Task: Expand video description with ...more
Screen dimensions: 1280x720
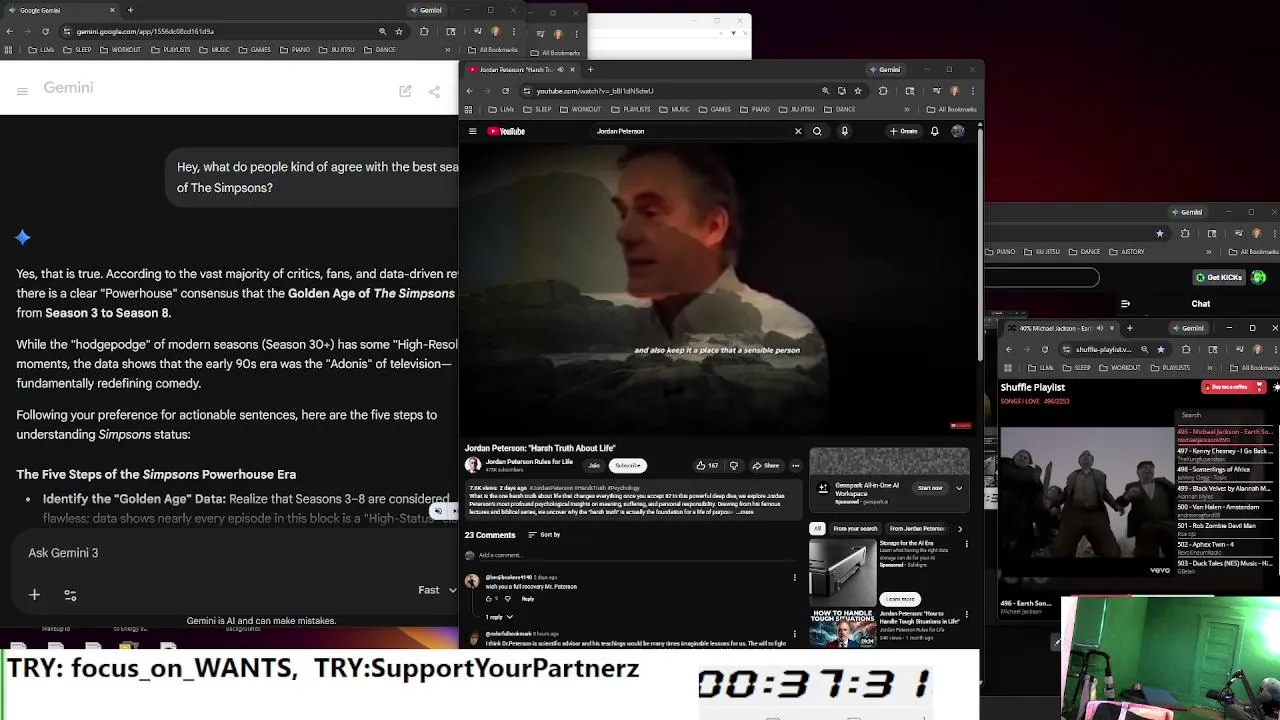Action: 746,512
